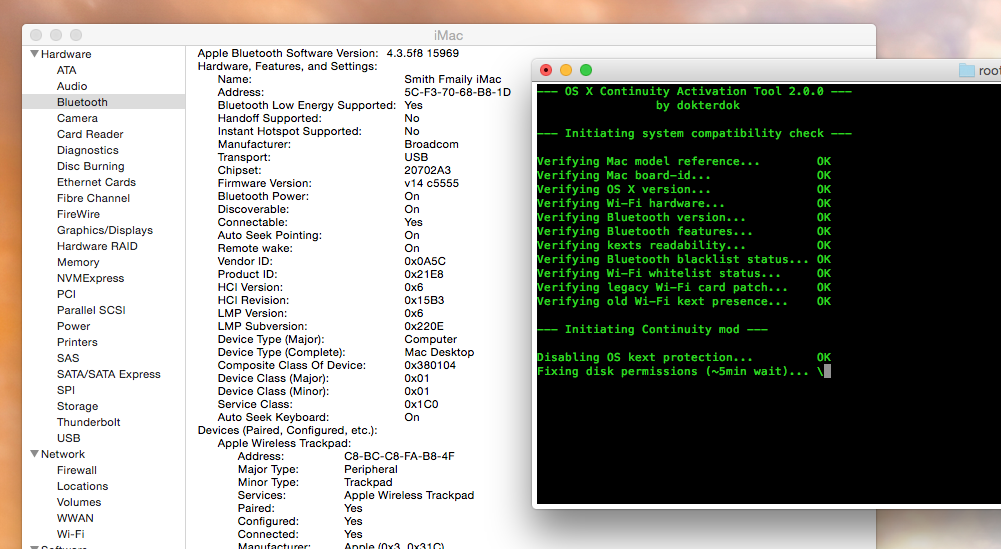The image size is (1001, 549).
Task: Click Terminal header Continuity Activation Tool 2.0.0
Action: click(694, 91)
